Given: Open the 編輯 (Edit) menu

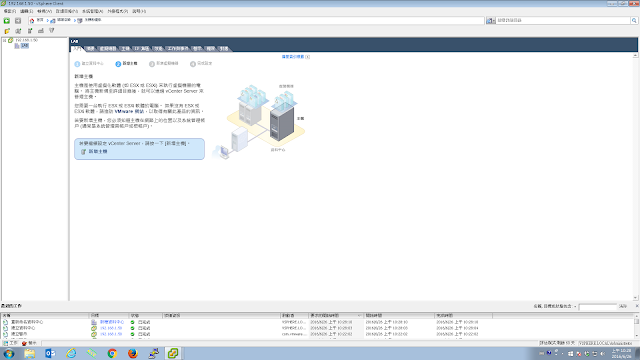Looking at the screenshot, I should pyautogui.click(x=27, y=11).
